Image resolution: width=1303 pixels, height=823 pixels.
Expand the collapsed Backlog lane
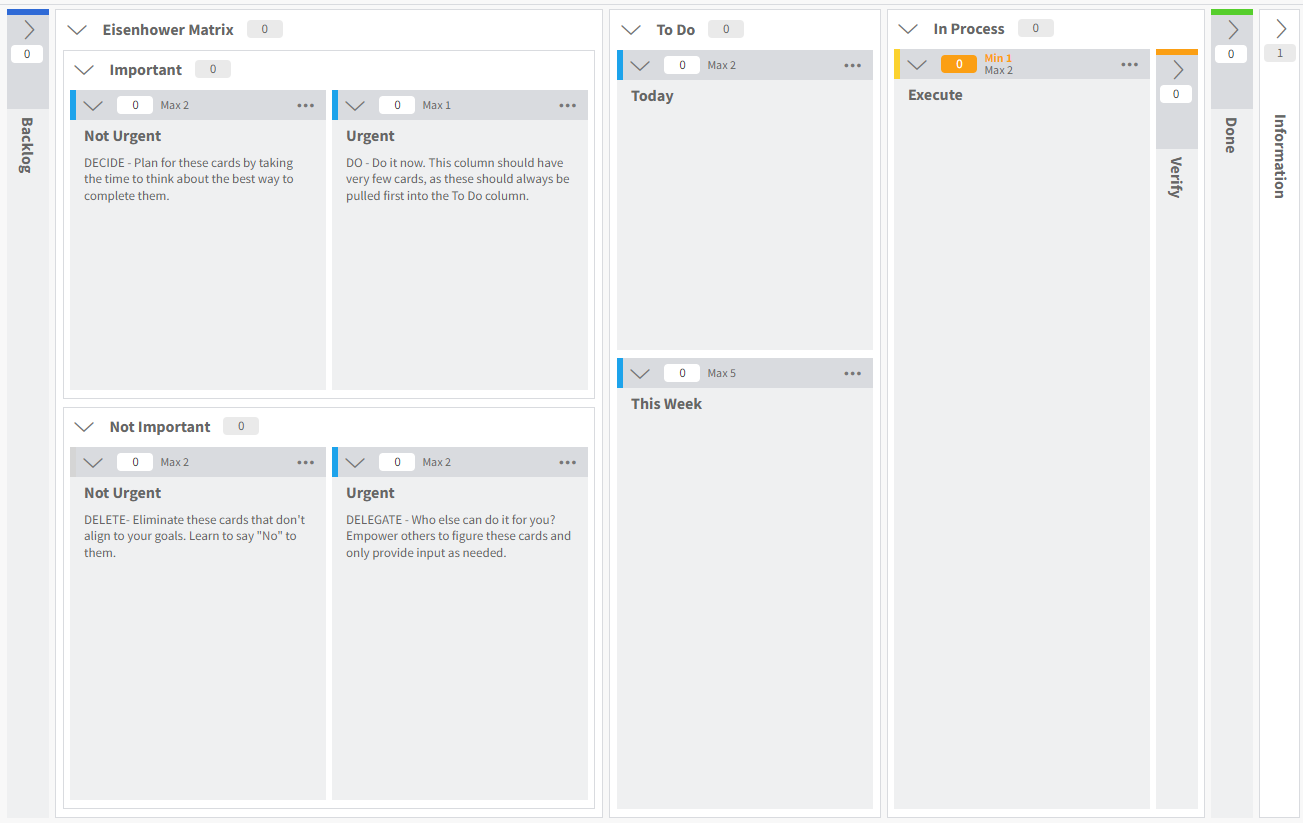[28, 30]
